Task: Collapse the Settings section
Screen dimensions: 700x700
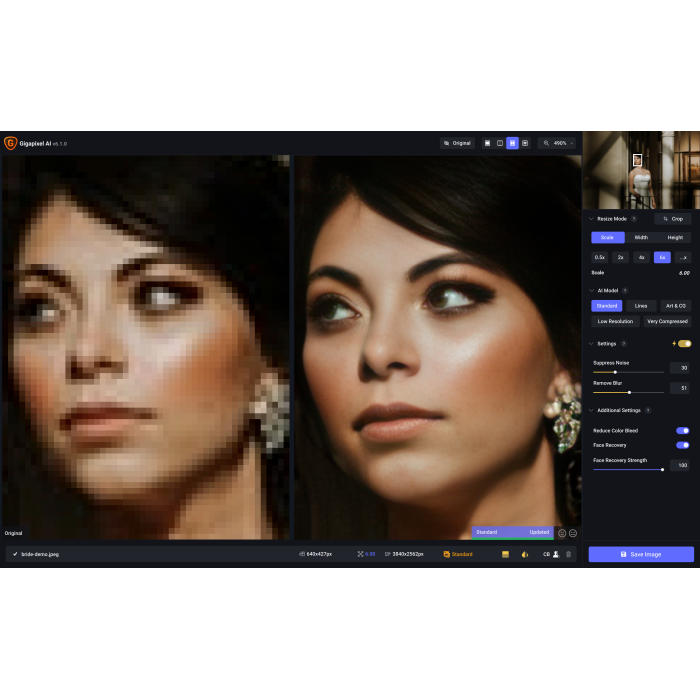Action: [x=591, y=344]
